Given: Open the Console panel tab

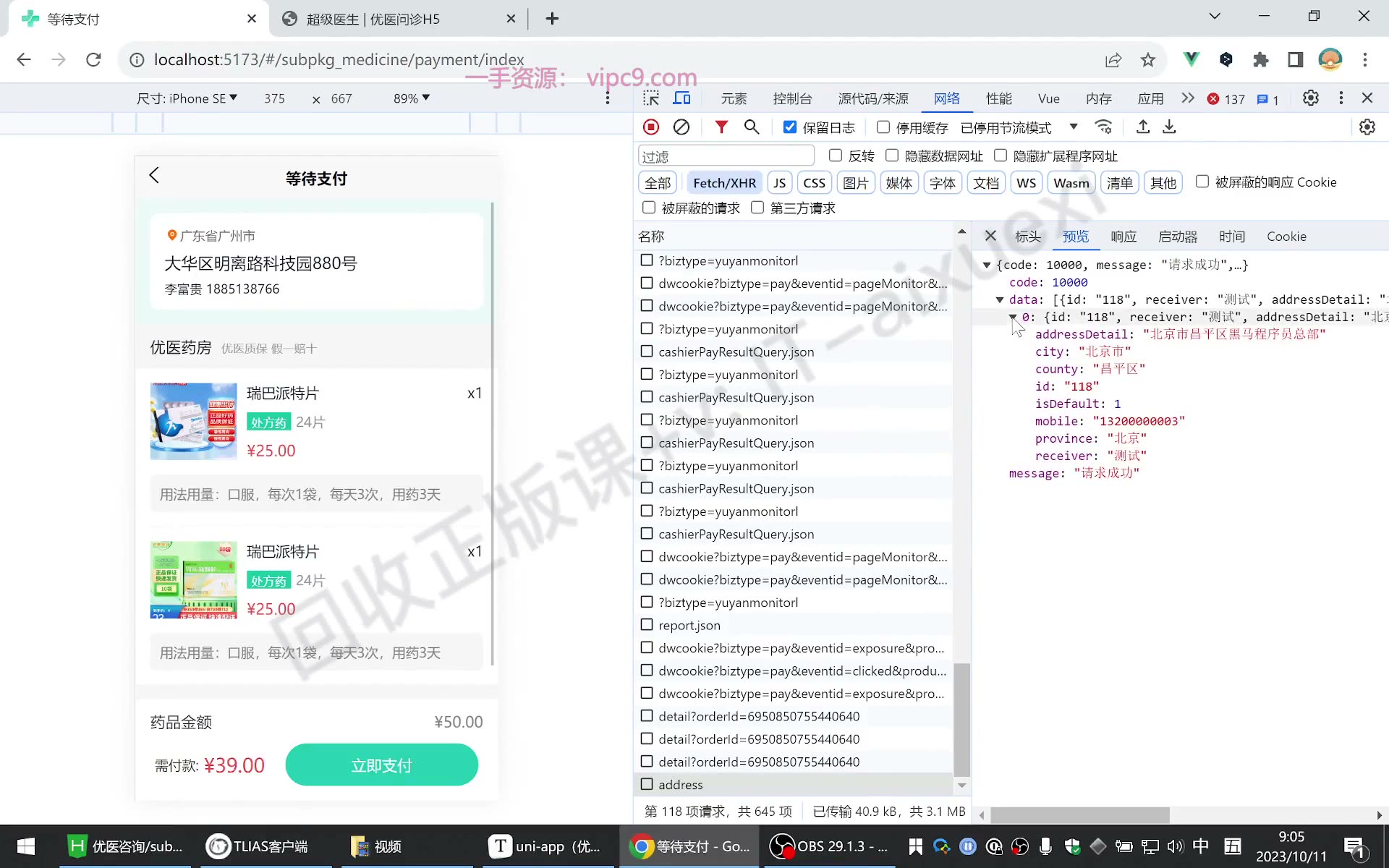Looking at the screenshot, I should (x=792, y=98).
